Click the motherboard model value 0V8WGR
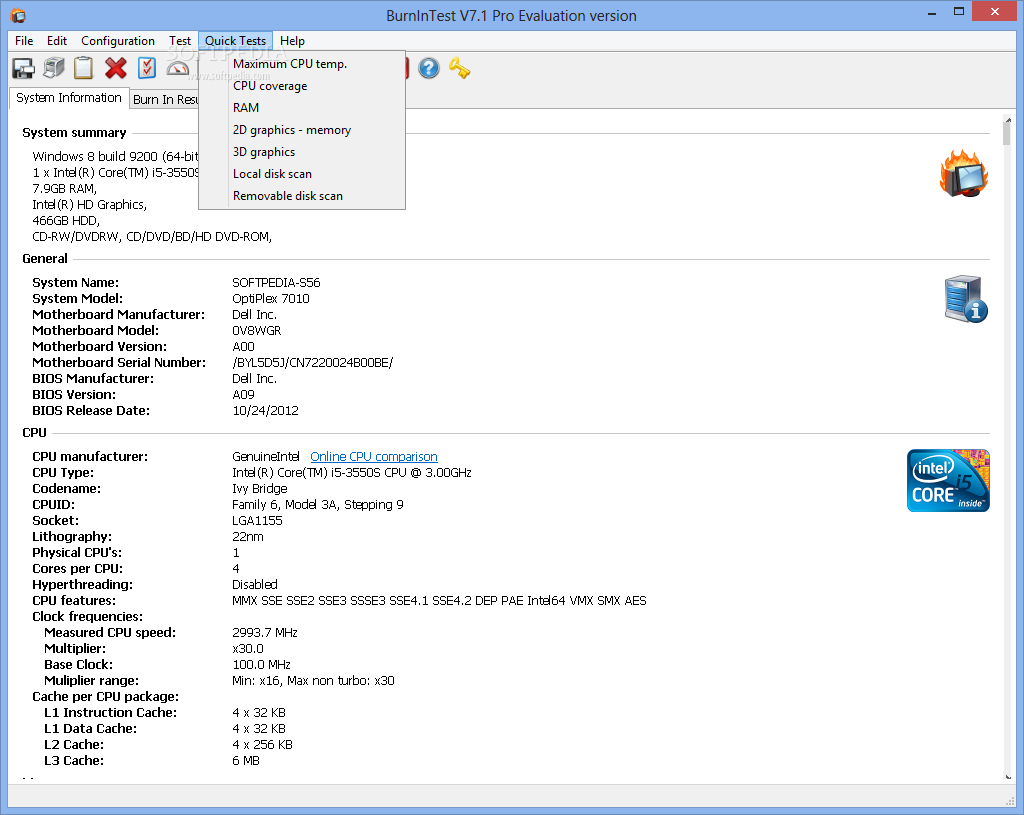1024x815 pixels. [257, 330]
